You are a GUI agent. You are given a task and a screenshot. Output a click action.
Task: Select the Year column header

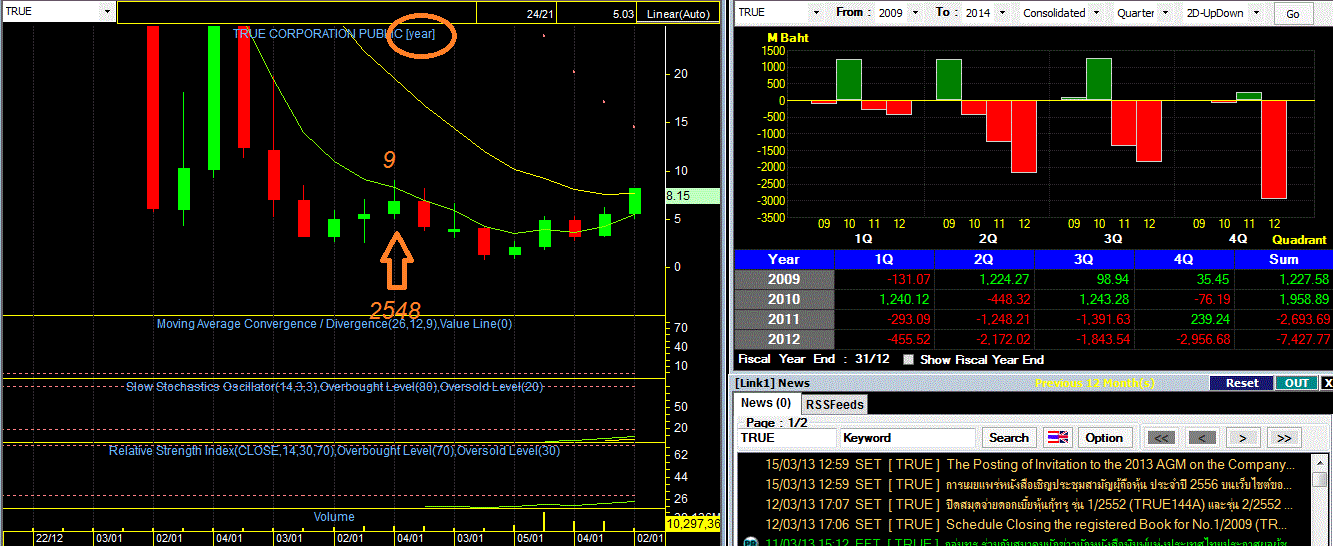point(784,259)
